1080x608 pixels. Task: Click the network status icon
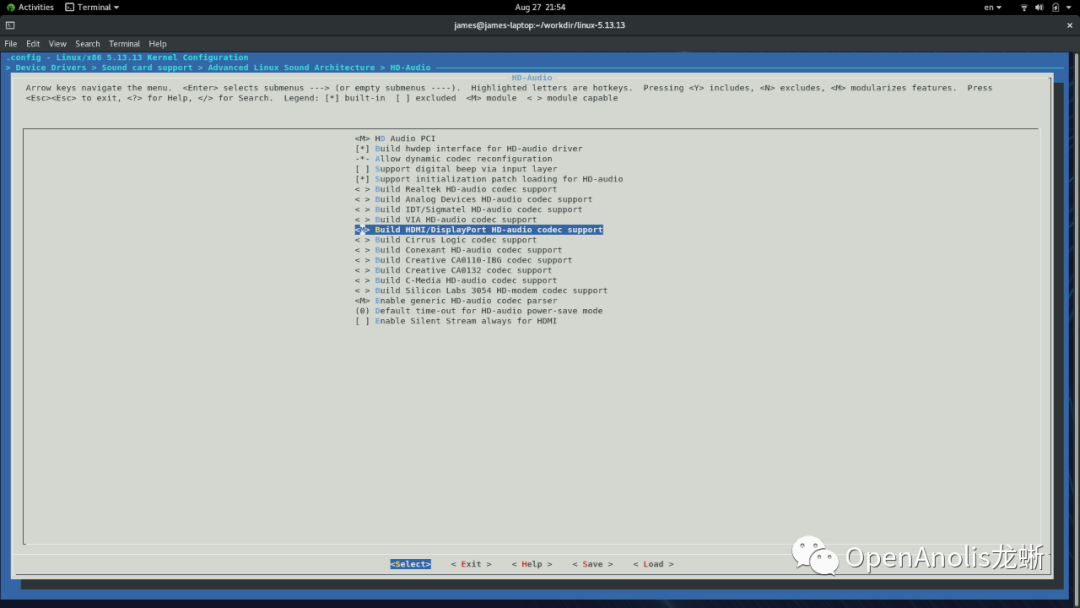pos(1024,7)
